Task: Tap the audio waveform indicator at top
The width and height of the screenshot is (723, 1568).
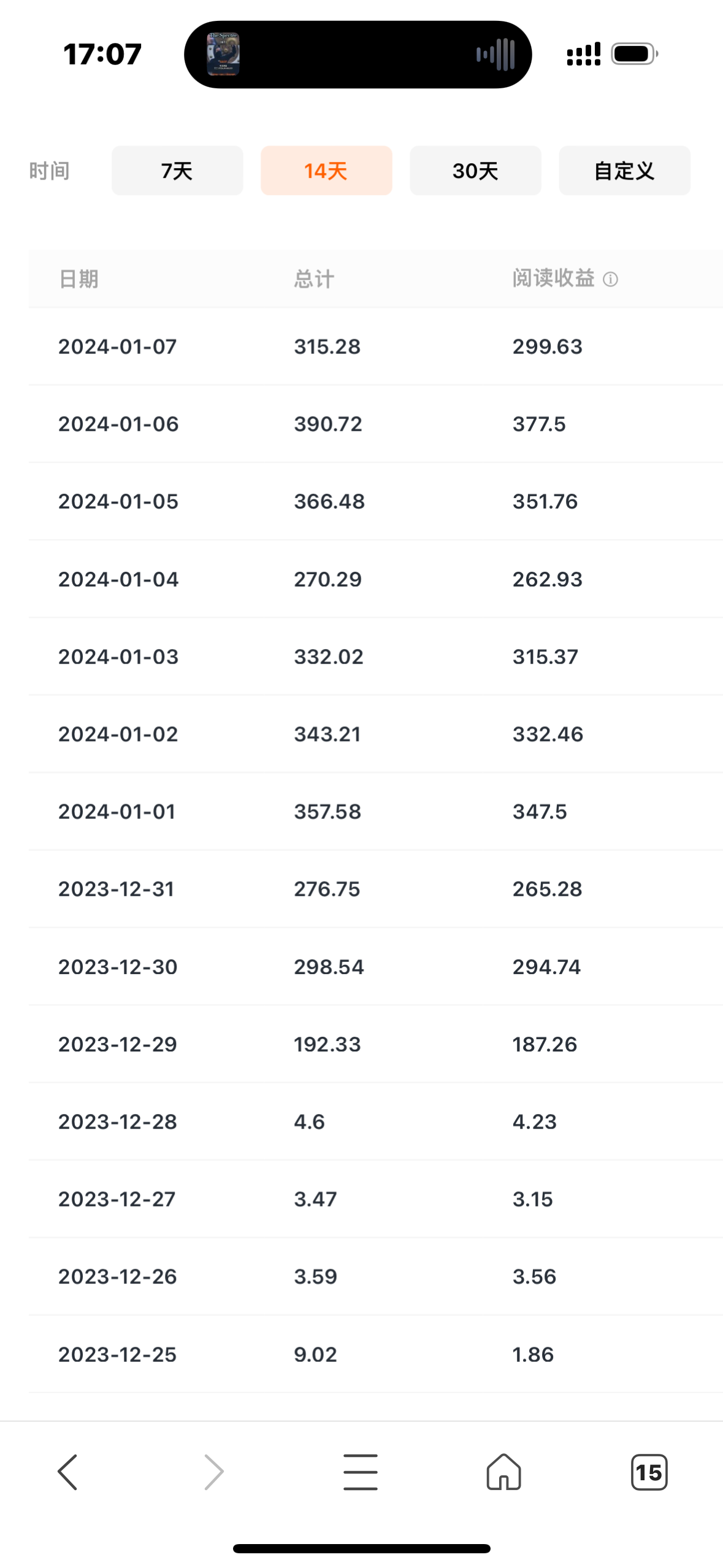Action: (495, 54)
